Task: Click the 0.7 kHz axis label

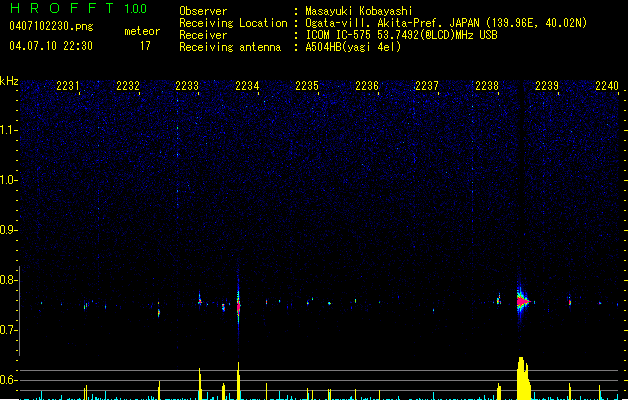Action: tap(8, 330)
